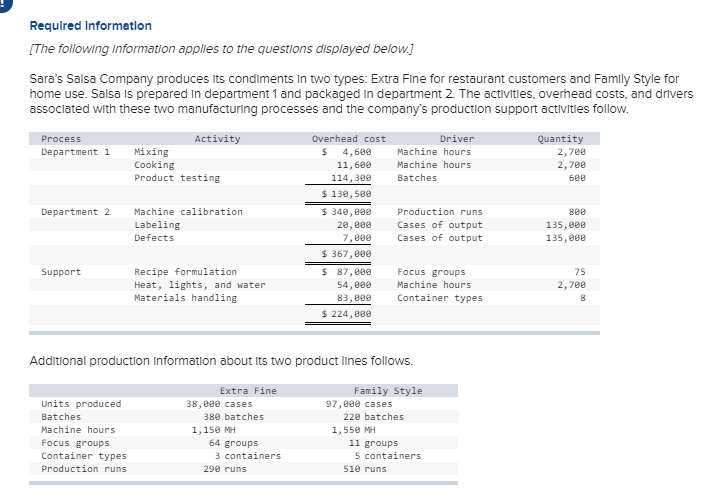Click the 'Production runs' driver cell
The height and width of the screenshot is (503, 708).
(440, 212)
